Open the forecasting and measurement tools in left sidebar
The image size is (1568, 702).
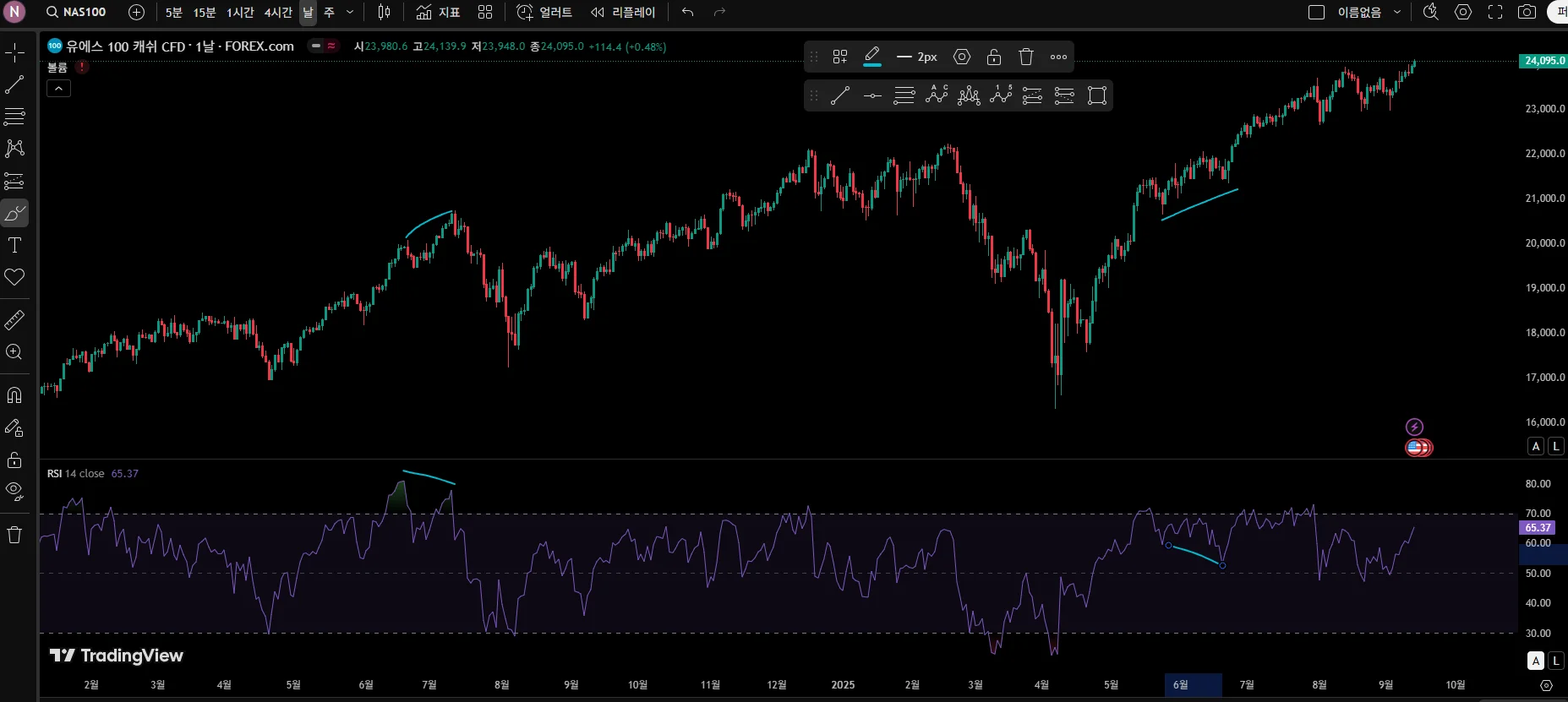pos(14,181)
